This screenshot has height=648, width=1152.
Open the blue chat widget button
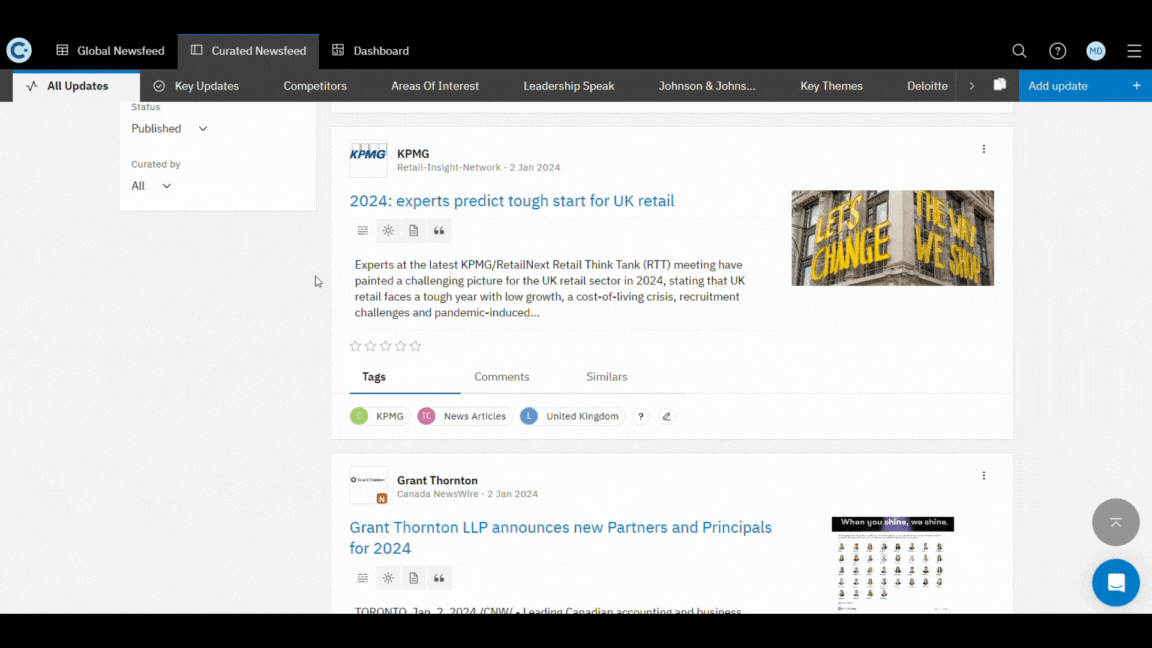[1115, 583]
